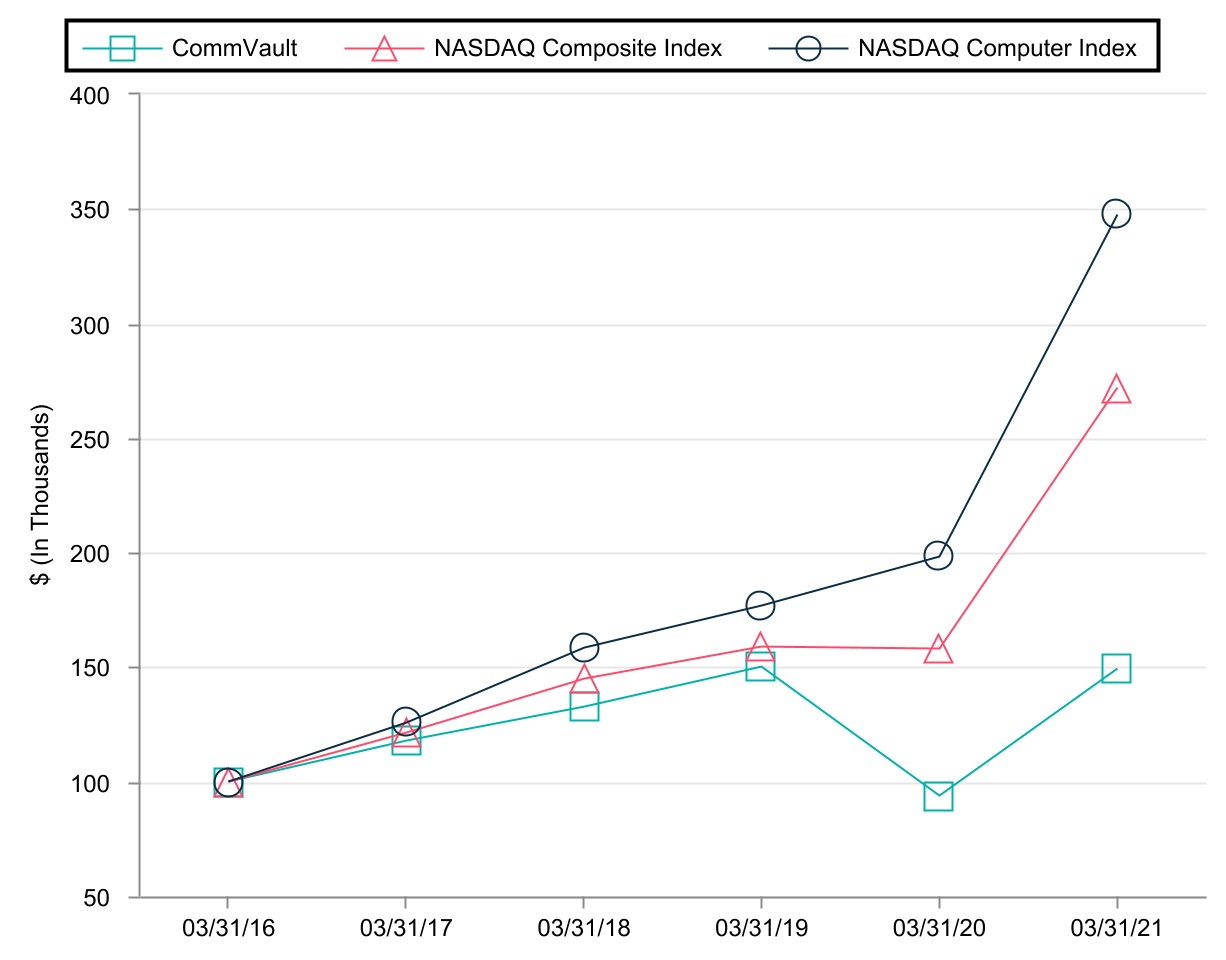The height and width of the screenshot is (960, 1226).
Task: Click the NASDAQ Computer Index circle legend icon
Action: tap(809, 48)
